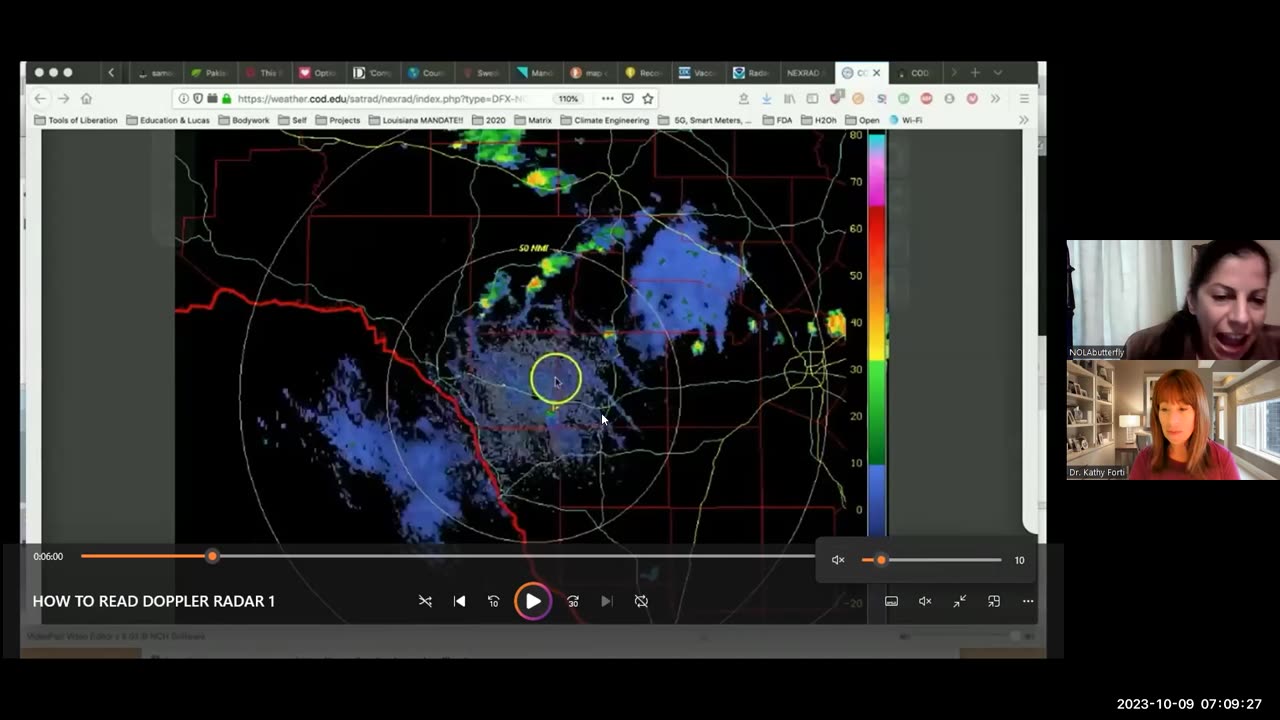Open the Open bookmark folder

point(862,120)
